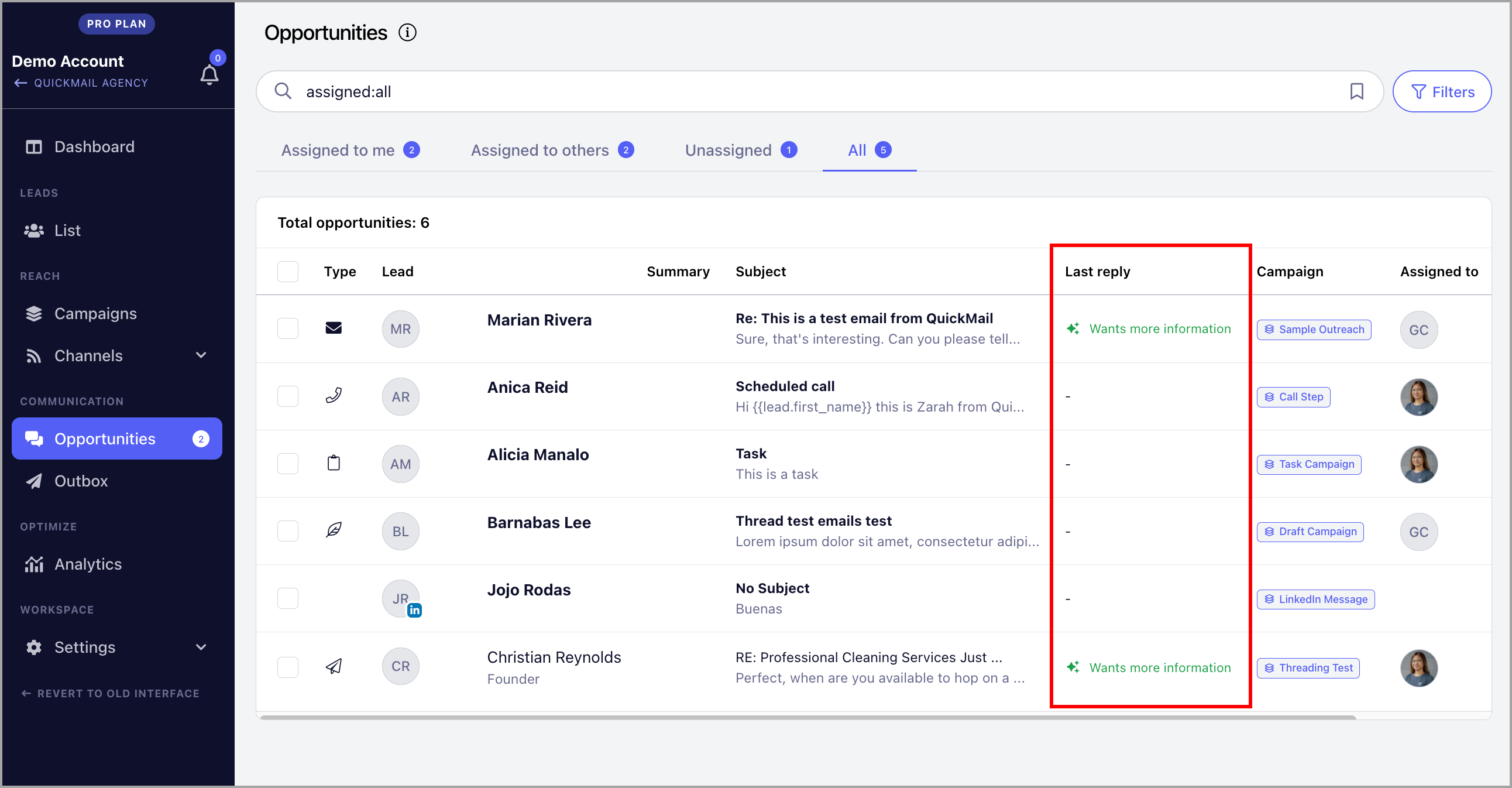The height and width of the screenshot is (788, 1512).
Task: Click the back arrow next to Quickmail Agency
Action: coord(20,83)
